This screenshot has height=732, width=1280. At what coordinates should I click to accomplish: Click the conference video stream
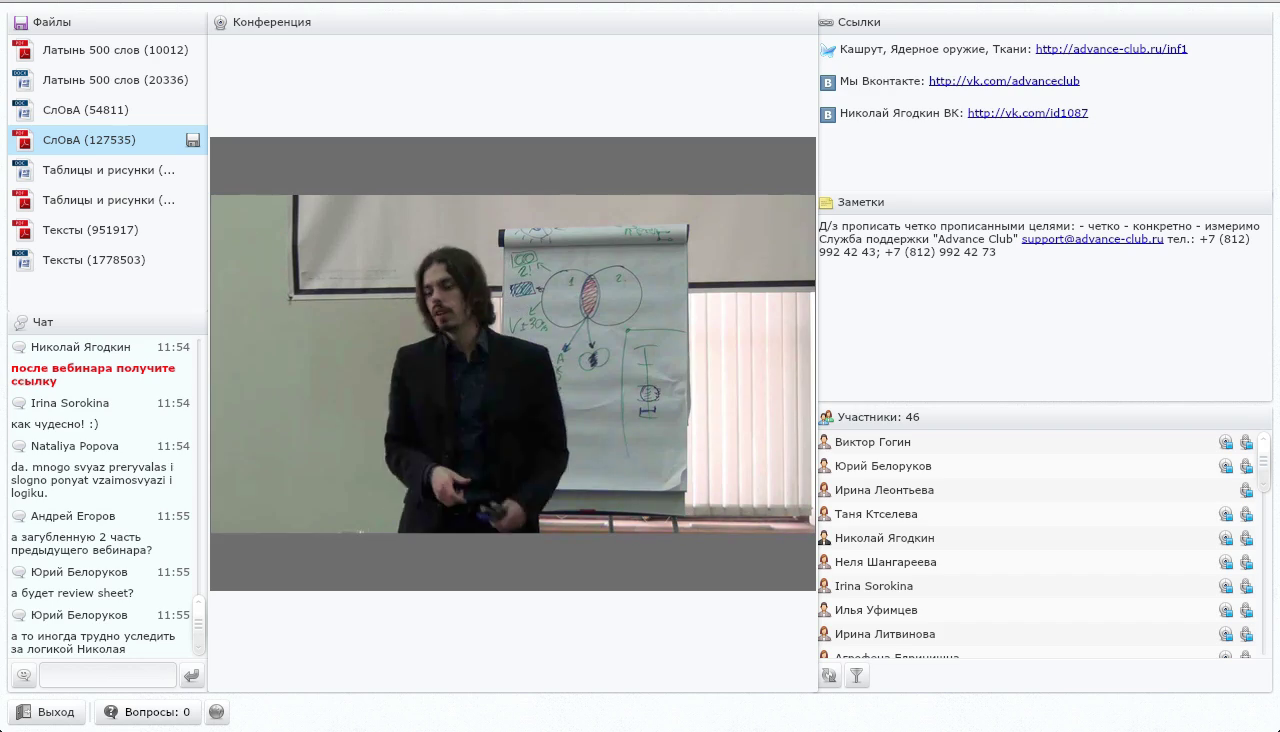click(513, 364)
